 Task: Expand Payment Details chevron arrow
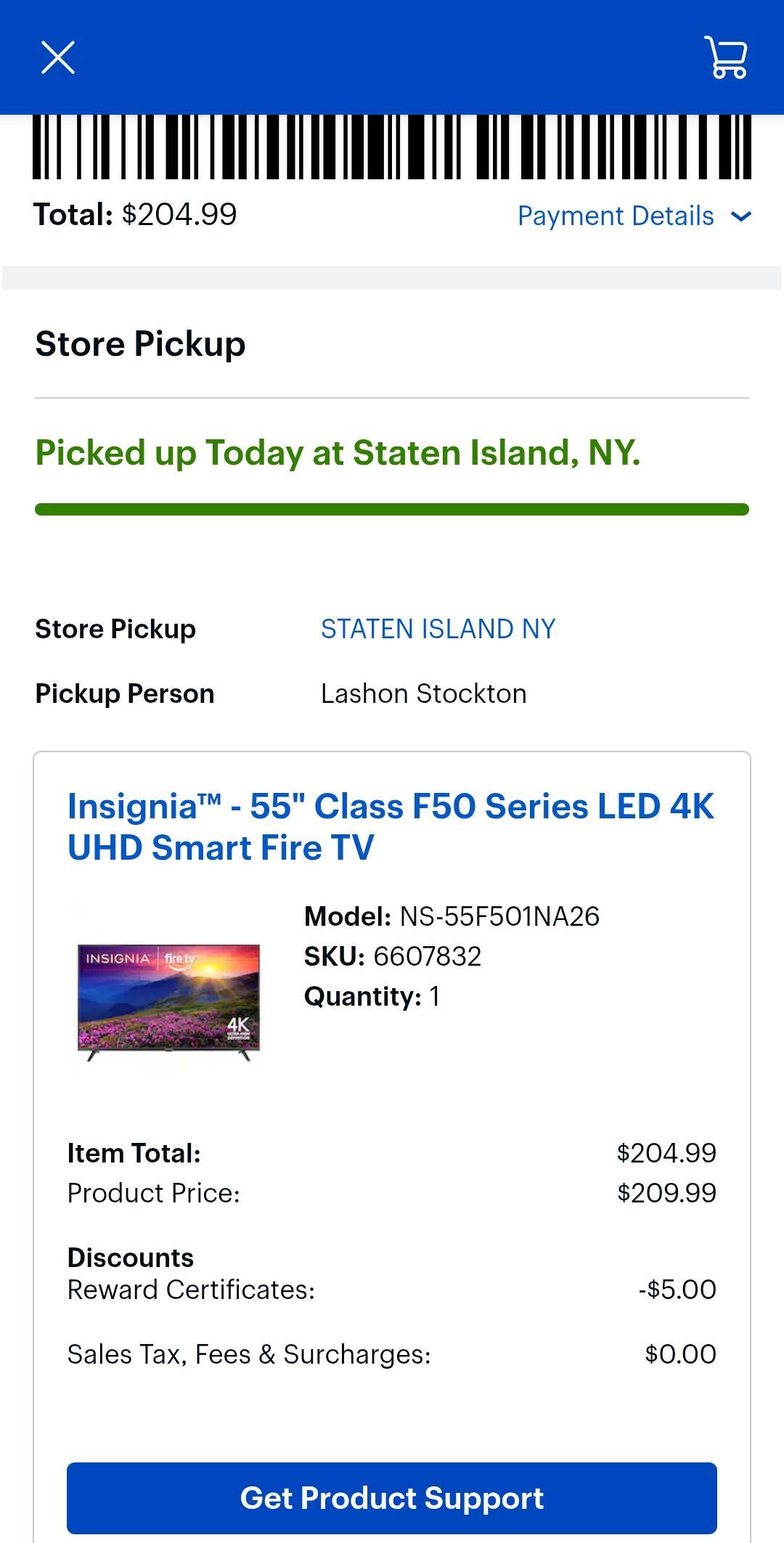coord(741,216)
